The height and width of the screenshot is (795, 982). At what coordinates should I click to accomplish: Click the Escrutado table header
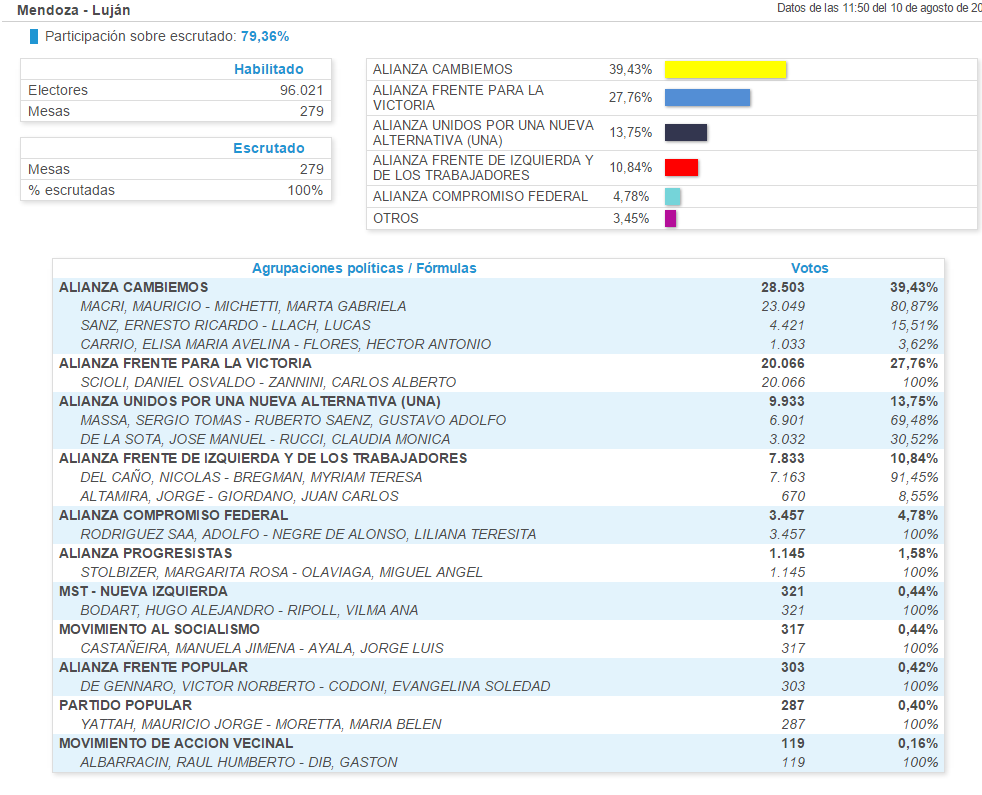click(x=268, y=148)
